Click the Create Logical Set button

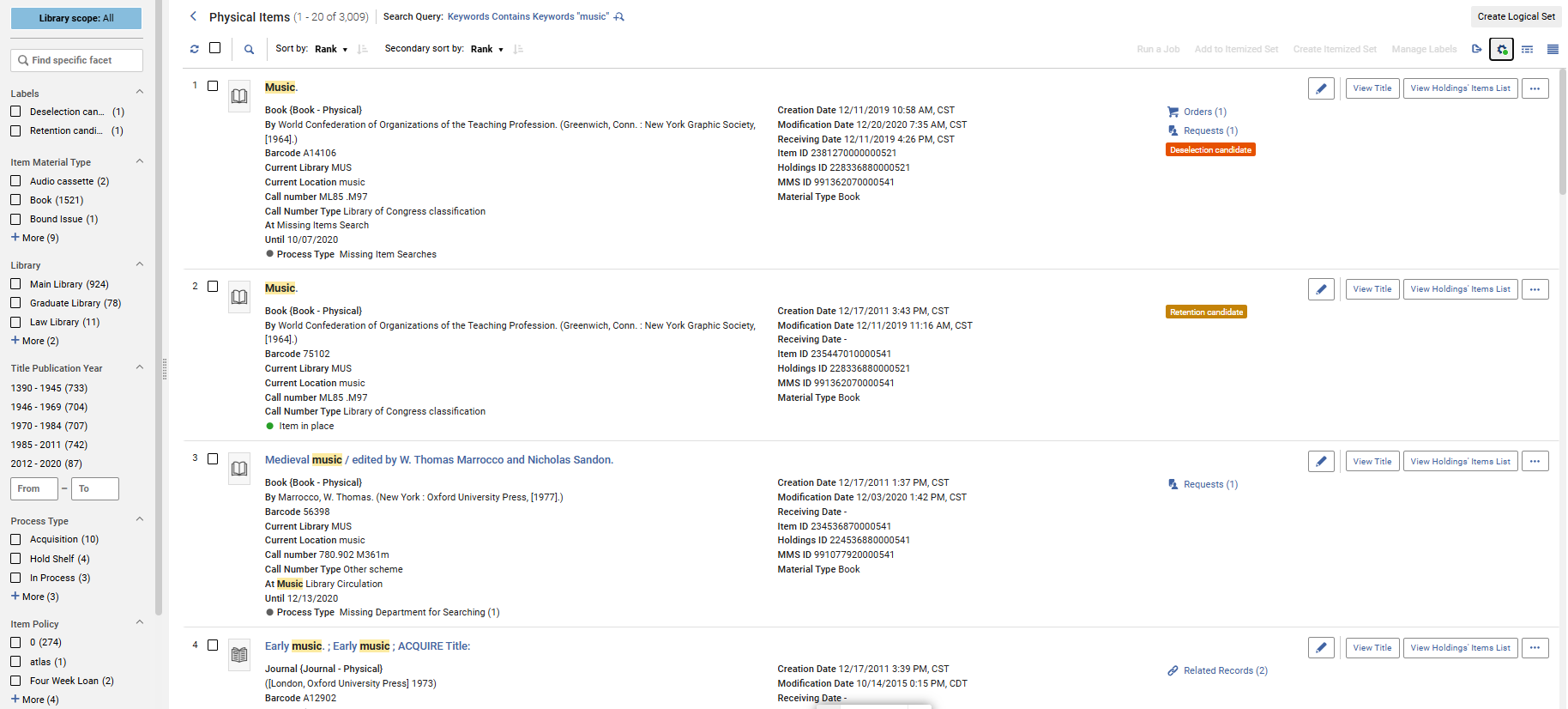coord(1516,16)
